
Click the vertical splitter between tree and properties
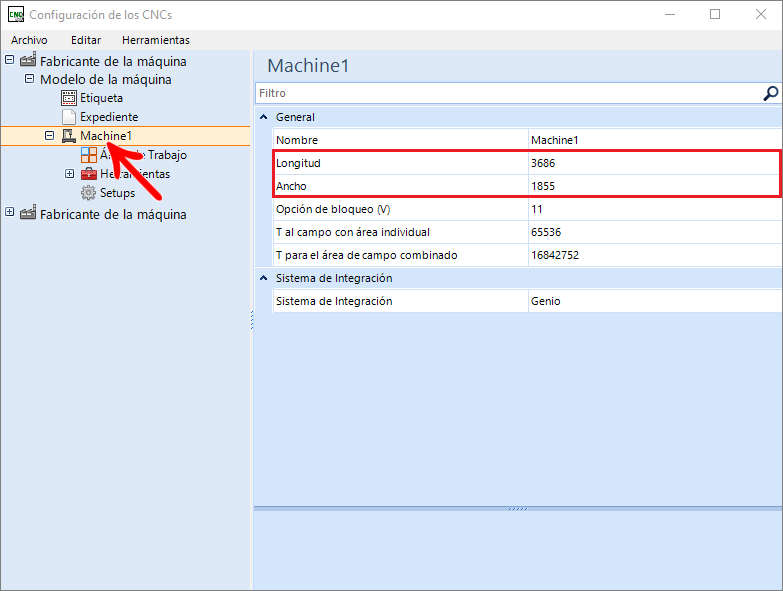252,319
